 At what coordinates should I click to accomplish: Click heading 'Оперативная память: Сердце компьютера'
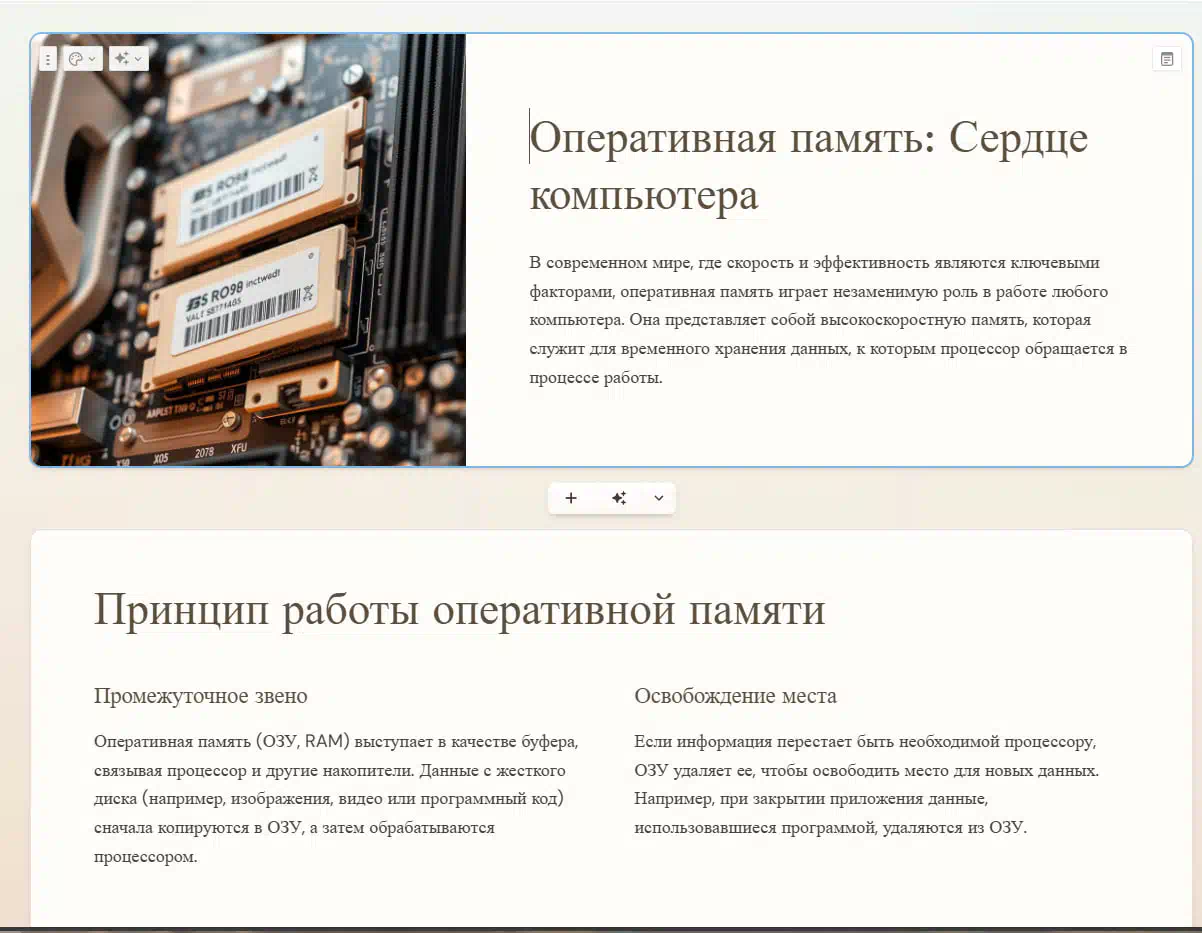point(808,166)
